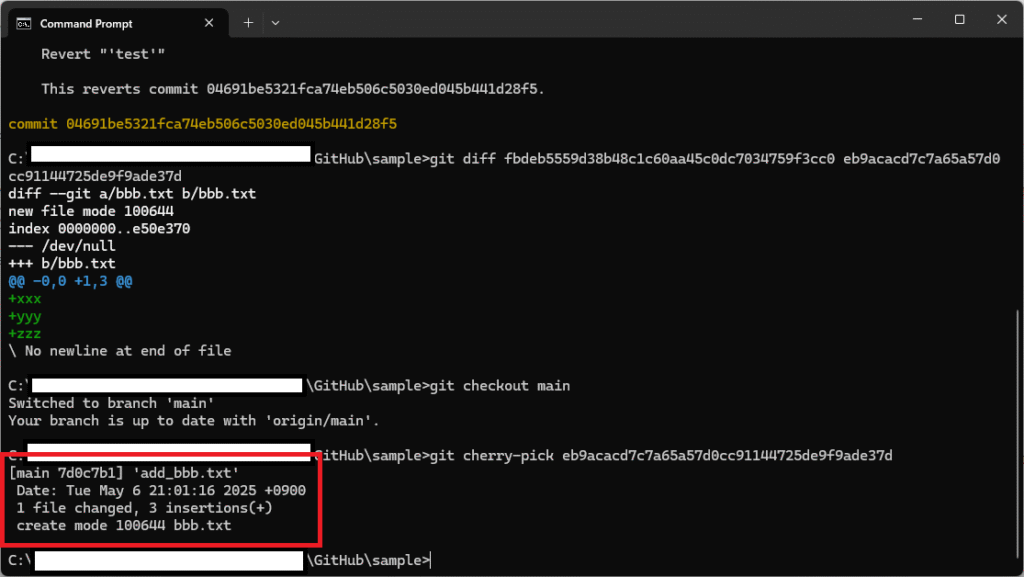Viewport: 1024px width, 577px height.
Task: Maximize the terminal window
Action: (x=959, y=20)
